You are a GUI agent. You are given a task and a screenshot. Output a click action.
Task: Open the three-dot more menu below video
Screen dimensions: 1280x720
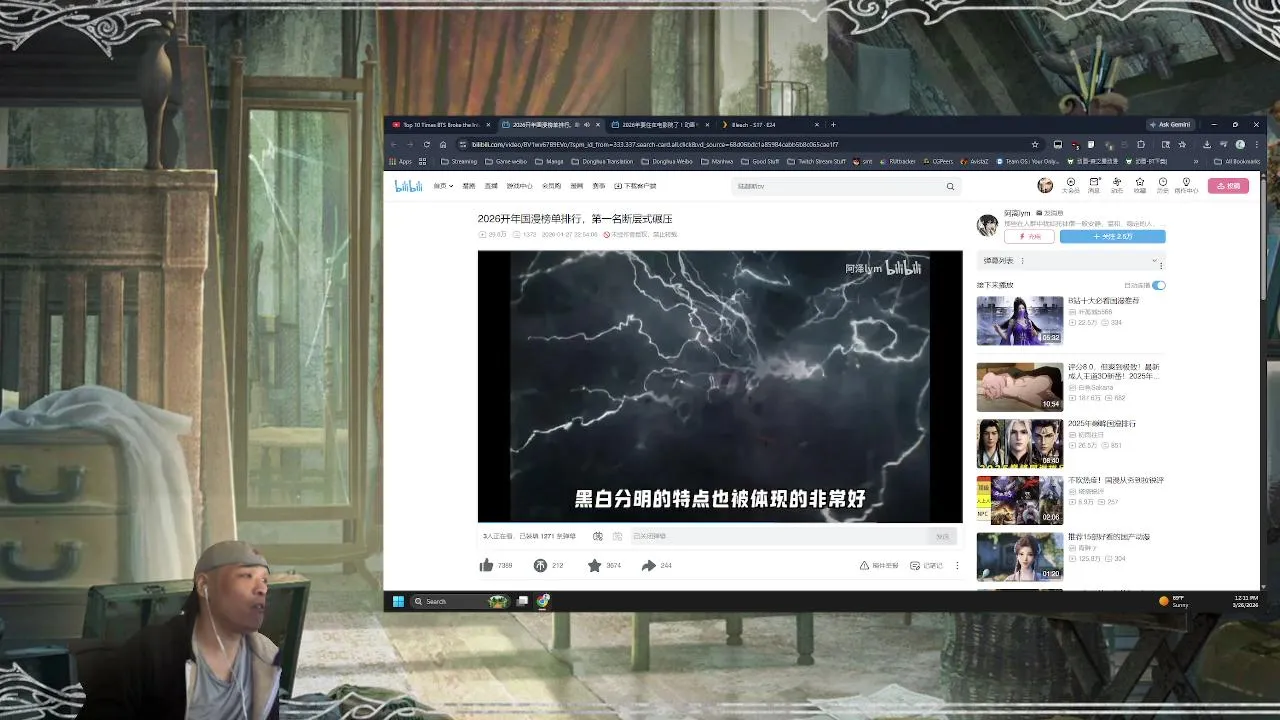point(957,566)
